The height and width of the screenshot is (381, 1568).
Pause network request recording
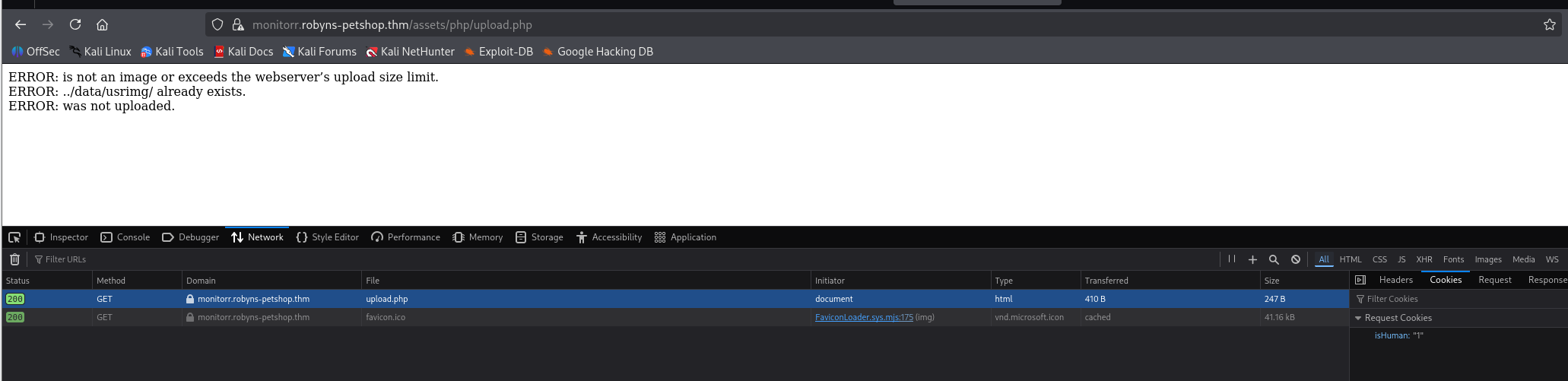1231,259
